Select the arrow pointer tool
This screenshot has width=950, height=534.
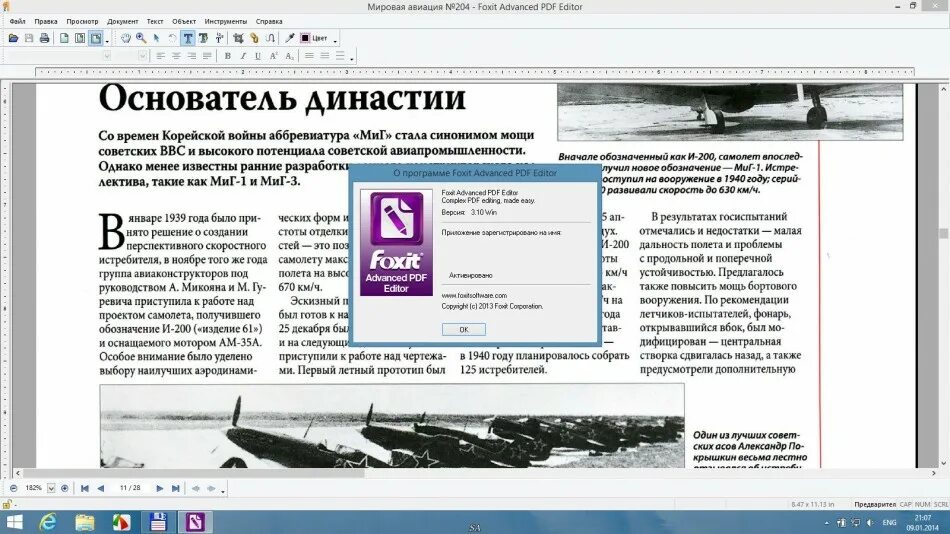coord(156,38)
